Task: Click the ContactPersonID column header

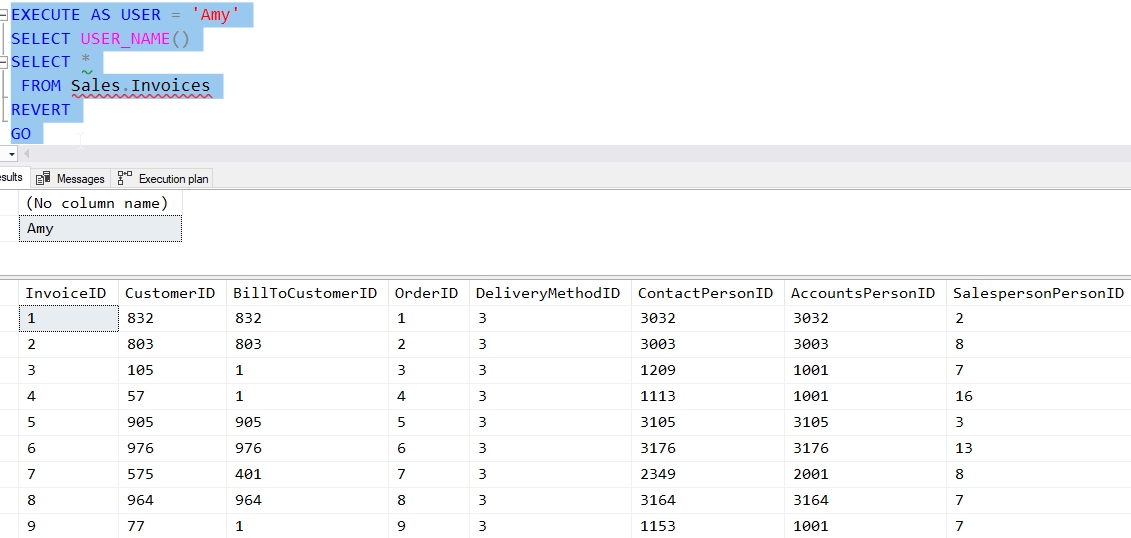Action: coord(705,293)
